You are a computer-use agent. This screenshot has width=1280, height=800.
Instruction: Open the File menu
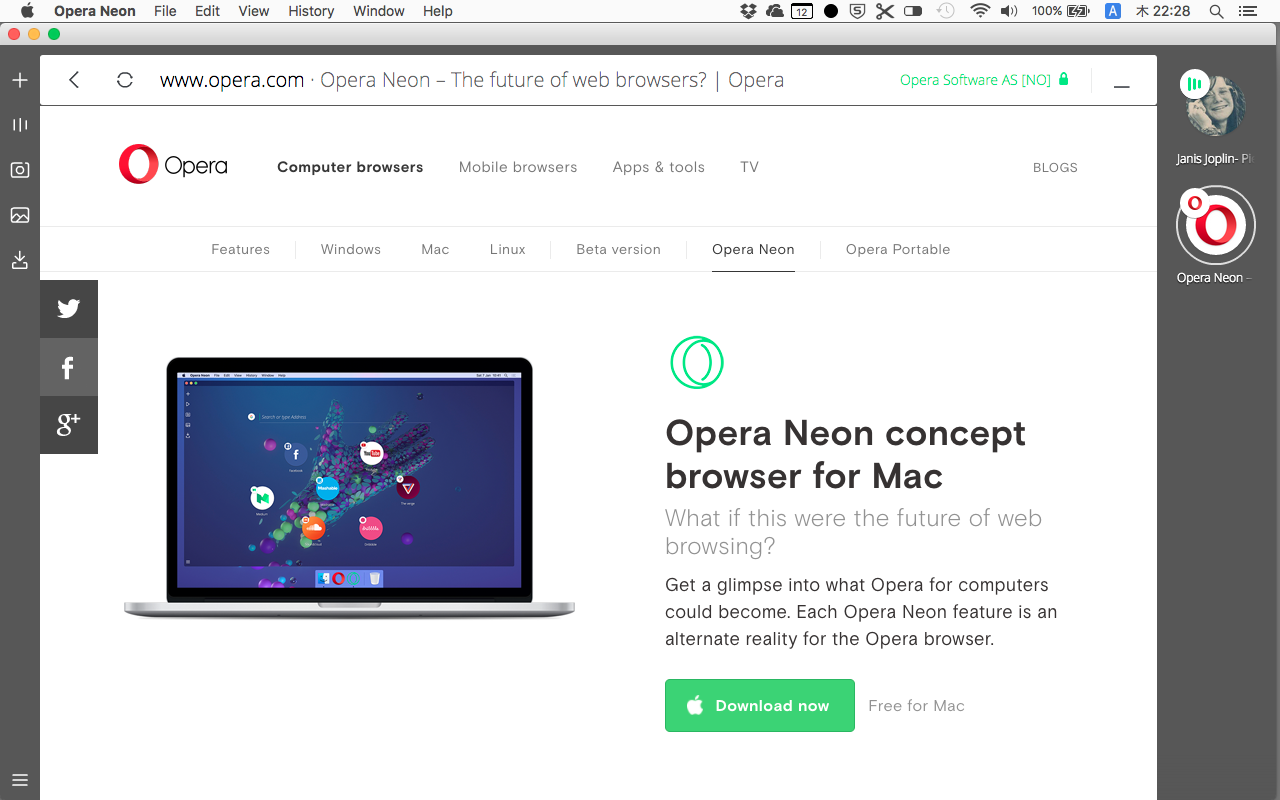coord(165,11)
